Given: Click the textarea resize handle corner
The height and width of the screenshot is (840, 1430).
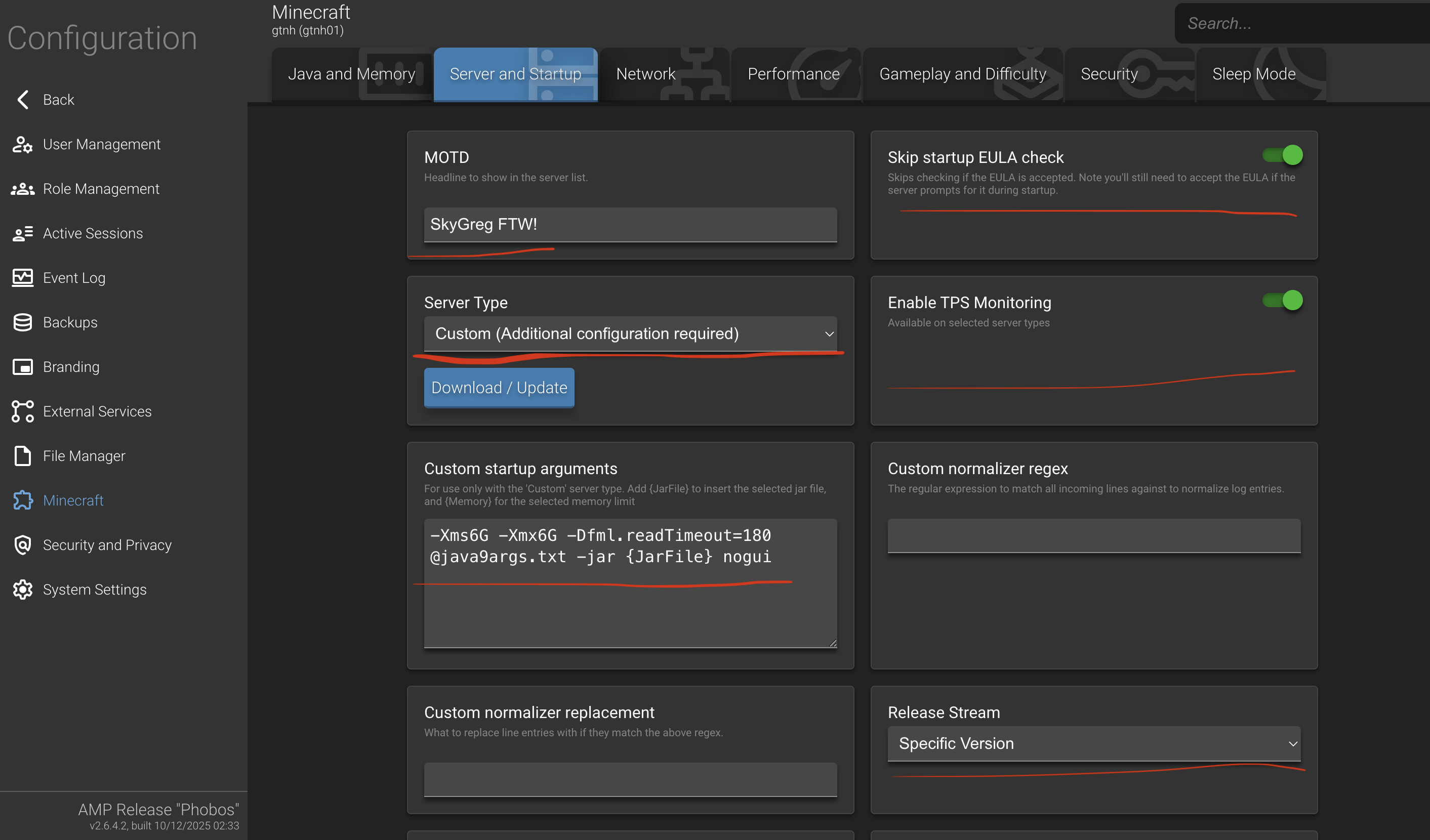Looking at the screenshot, I should point(833,643).
